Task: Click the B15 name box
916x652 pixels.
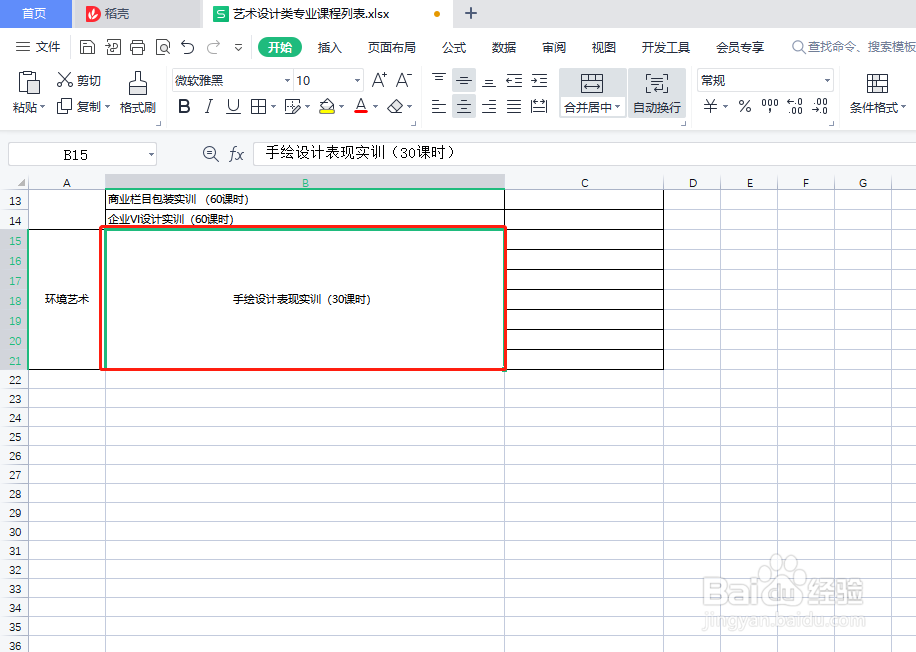Action: (75, 154)
